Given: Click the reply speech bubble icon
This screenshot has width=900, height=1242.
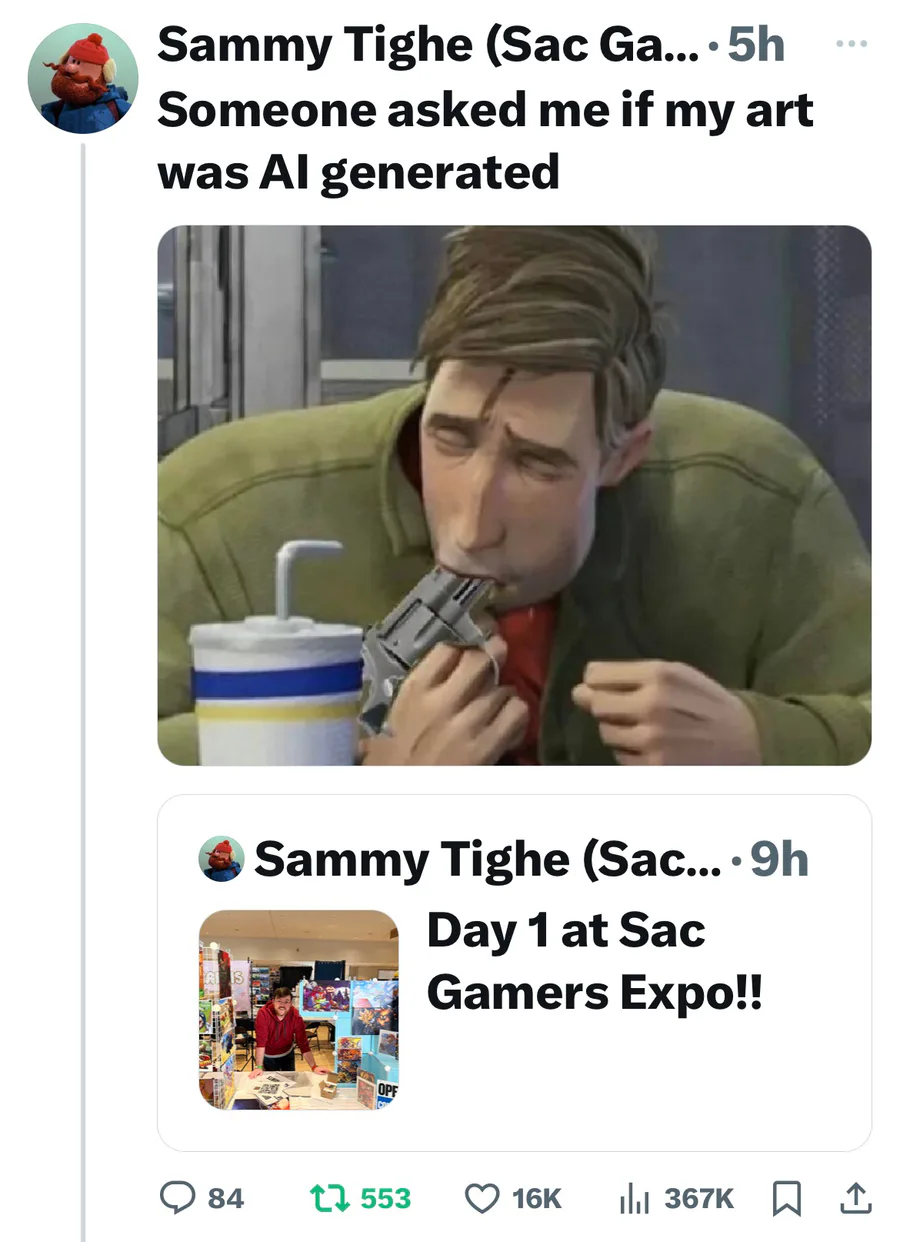Looking at the screenshot, I should point(178,1197).
